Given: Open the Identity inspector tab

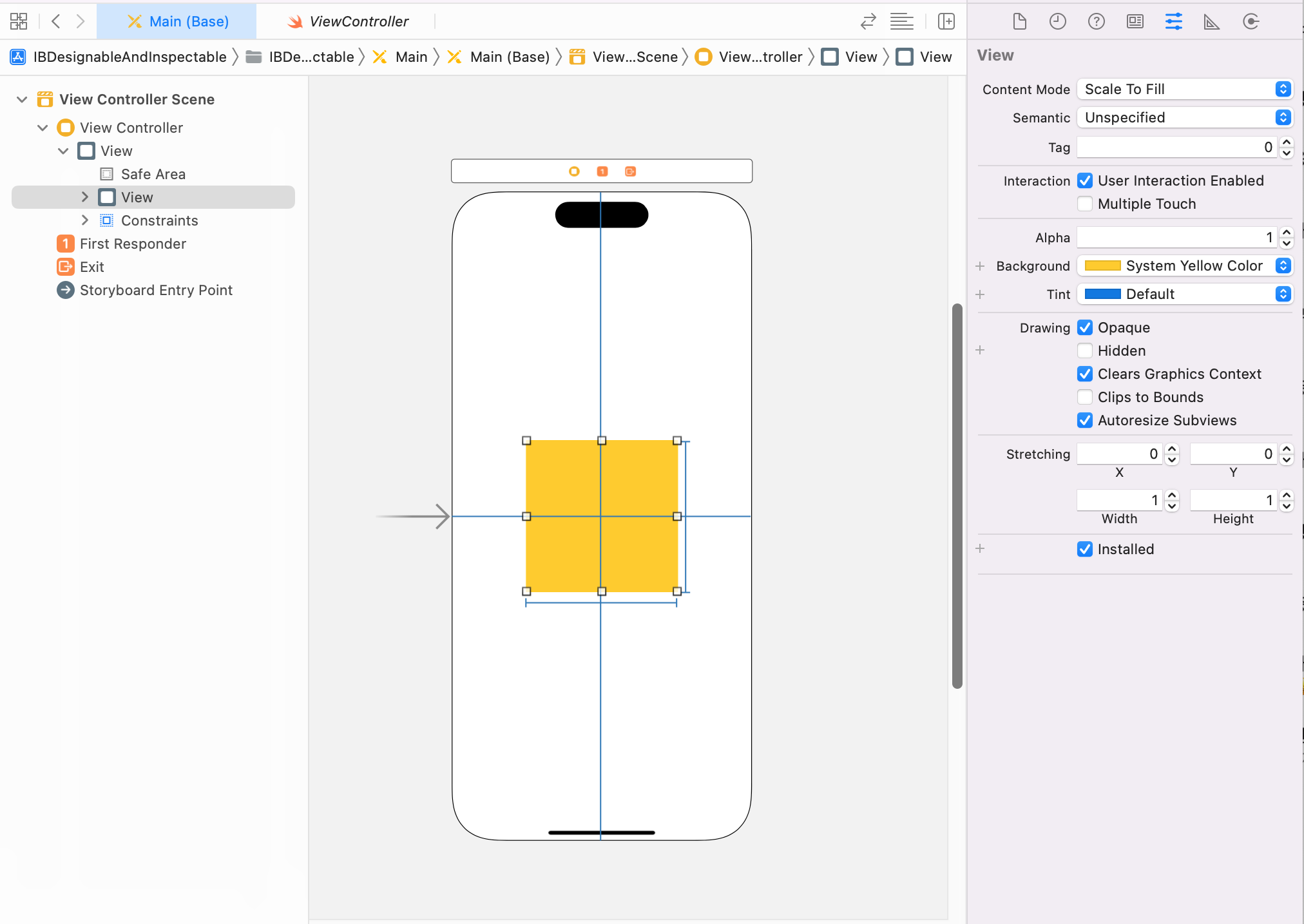Looking at the screenshot, I should (1135, 21).
